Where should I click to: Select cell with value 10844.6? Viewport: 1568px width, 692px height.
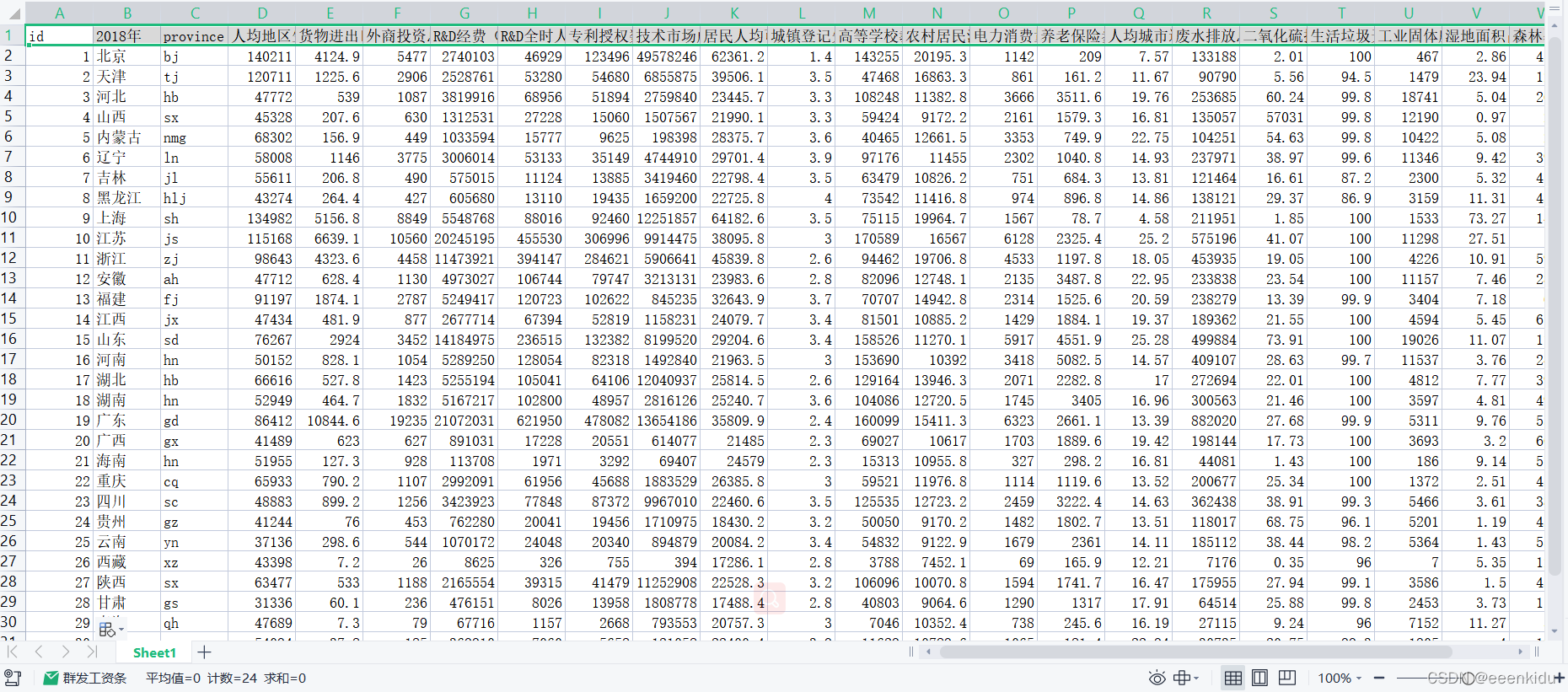[330, 420]
